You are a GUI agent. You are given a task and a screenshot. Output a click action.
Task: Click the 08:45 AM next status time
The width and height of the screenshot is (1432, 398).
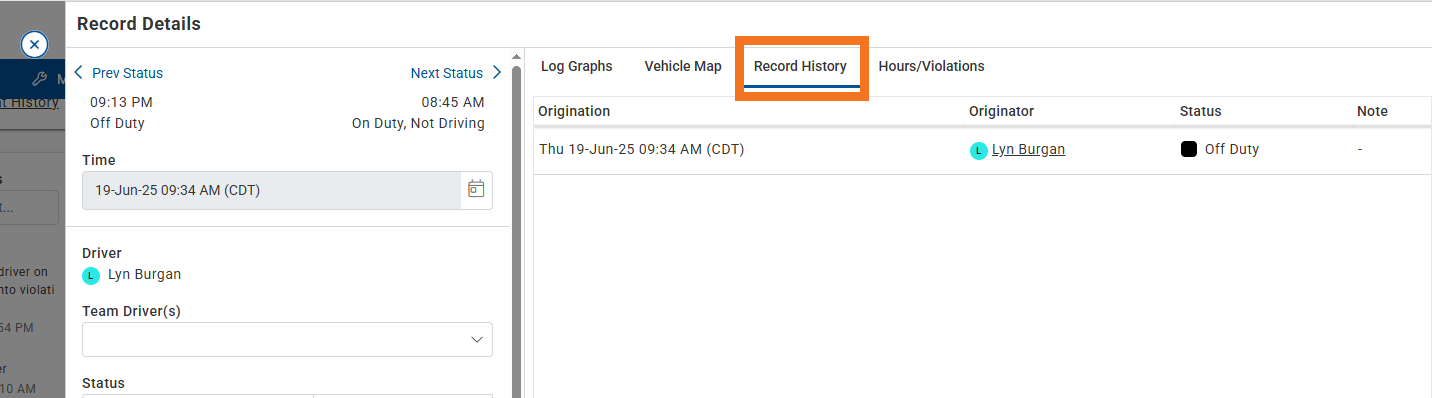[453, 102]
